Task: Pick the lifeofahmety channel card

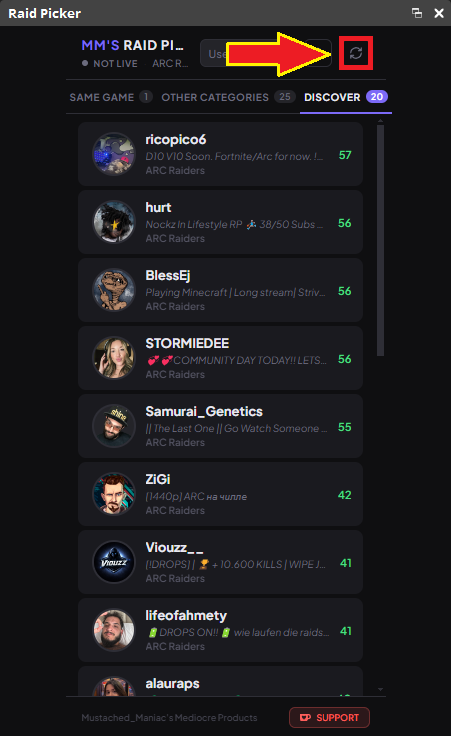Action: 220,630
